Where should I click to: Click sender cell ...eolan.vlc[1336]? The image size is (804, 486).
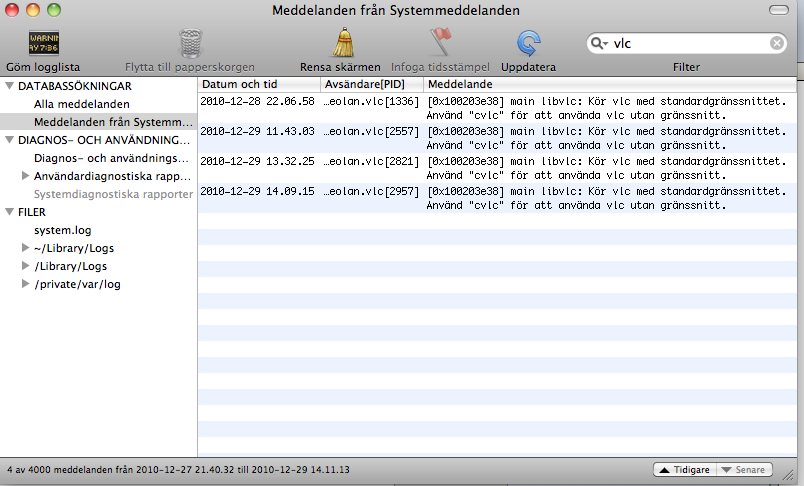pos(371,101)
